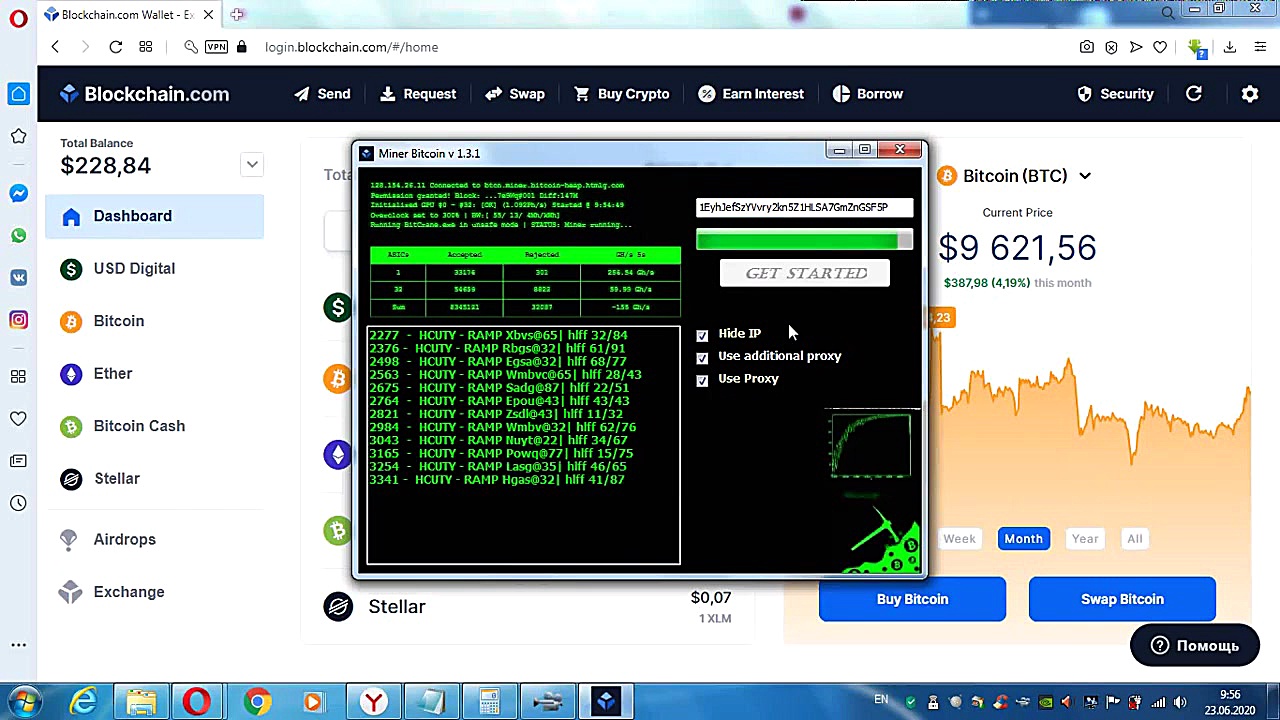
Task: Click GET STARTED in miner window
Action: (805, 273)
